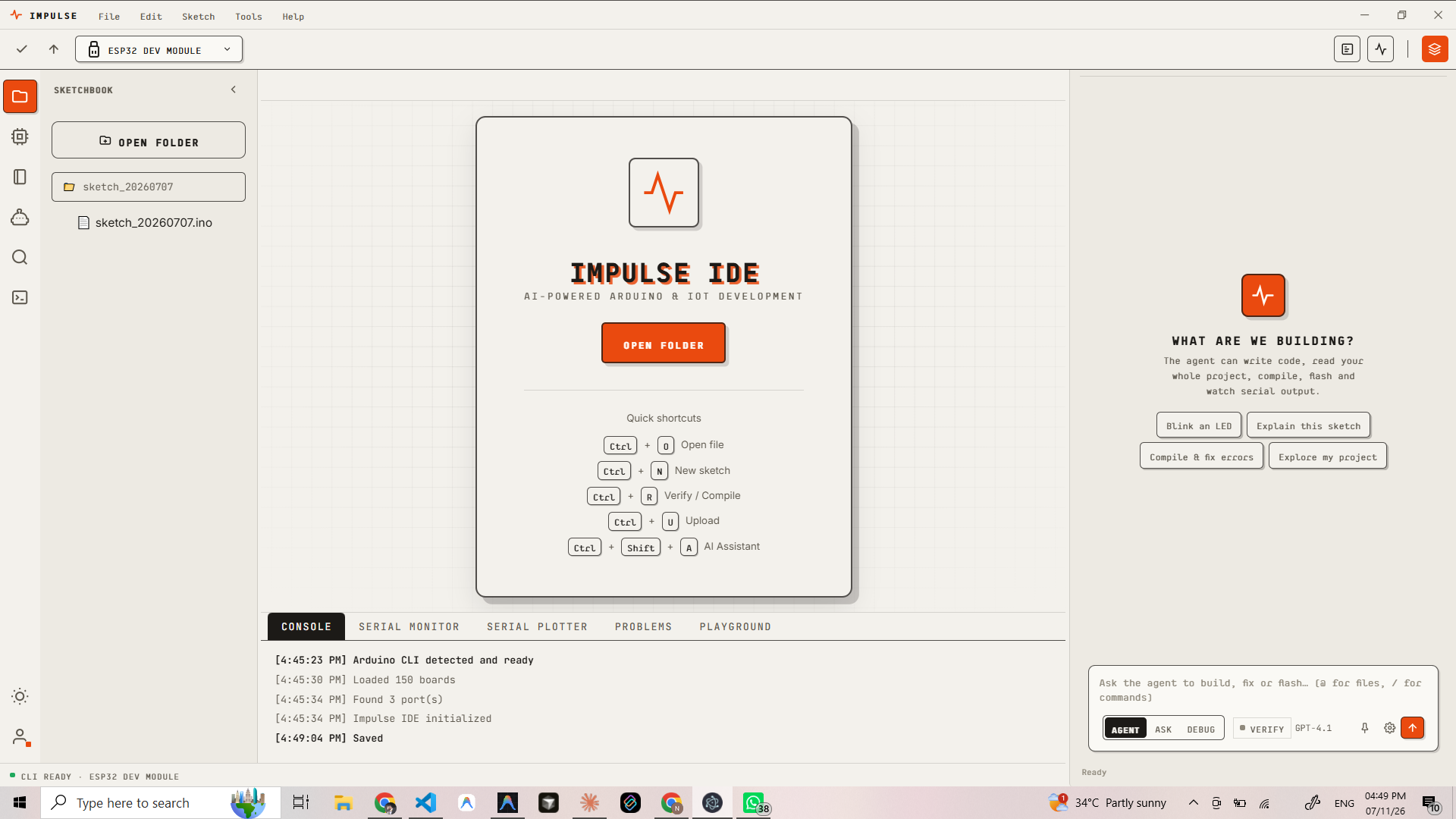Viewport: 1456px width, 819px height.
Task: Click the Blink an LED suggestion
Action: 1199,425
